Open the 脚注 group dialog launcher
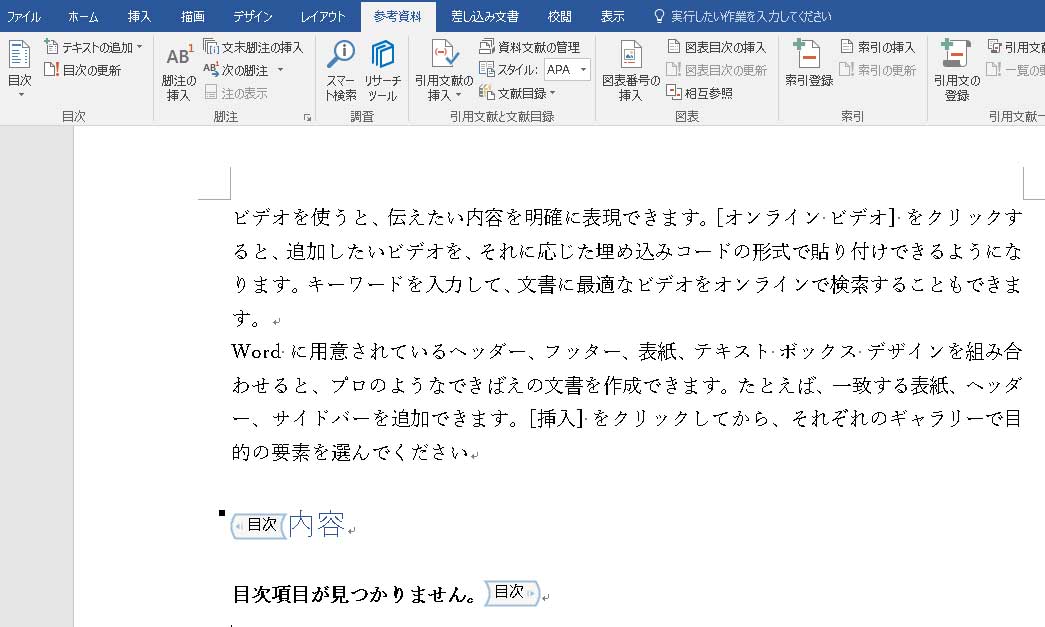1045x627 pixels. tap(307, 118)
